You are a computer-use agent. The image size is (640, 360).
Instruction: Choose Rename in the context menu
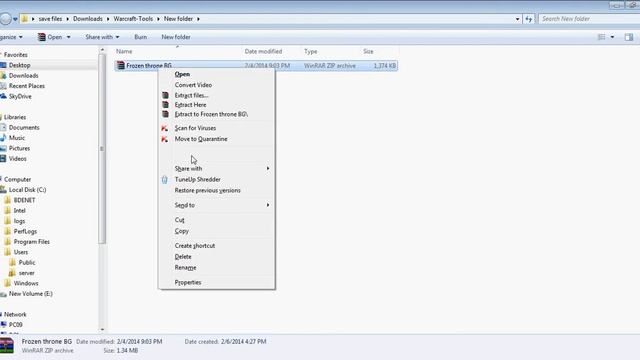click(185, 268)
